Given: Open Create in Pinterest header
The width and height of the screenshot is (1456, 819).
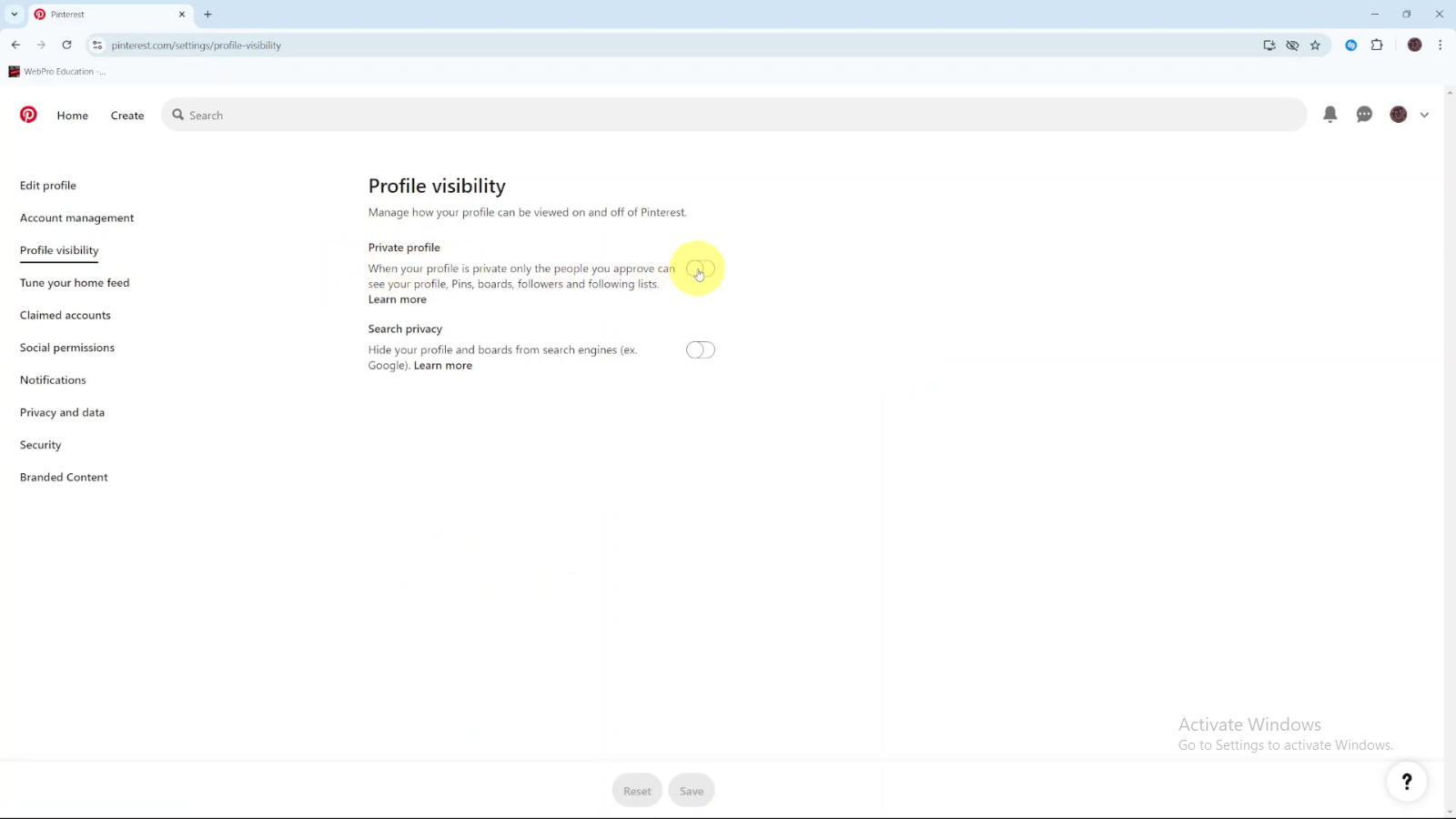Looking at the screenshot, I should click(127, 116).
